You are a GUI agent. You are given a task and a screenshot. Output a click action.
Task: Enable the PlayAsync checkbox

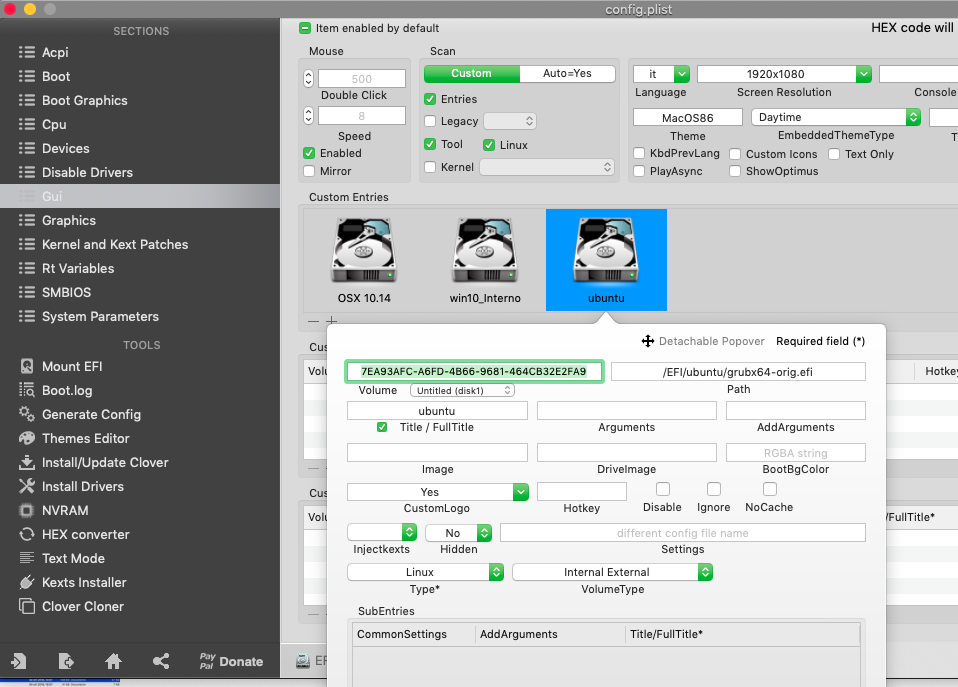point(639,171)
